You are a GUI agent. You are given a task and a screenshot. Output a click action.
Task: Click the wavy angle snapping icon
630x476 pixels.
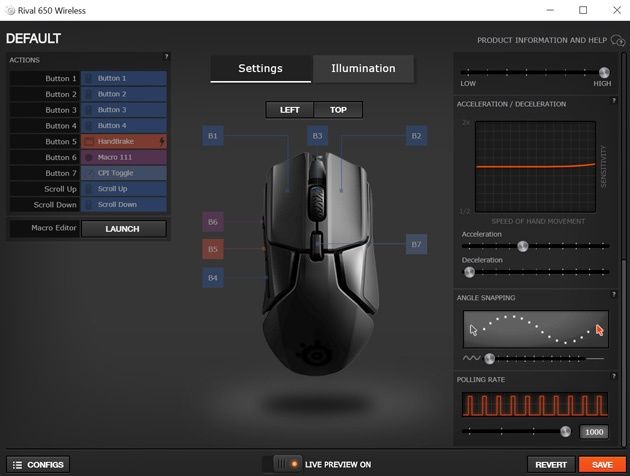click(471, 358)
